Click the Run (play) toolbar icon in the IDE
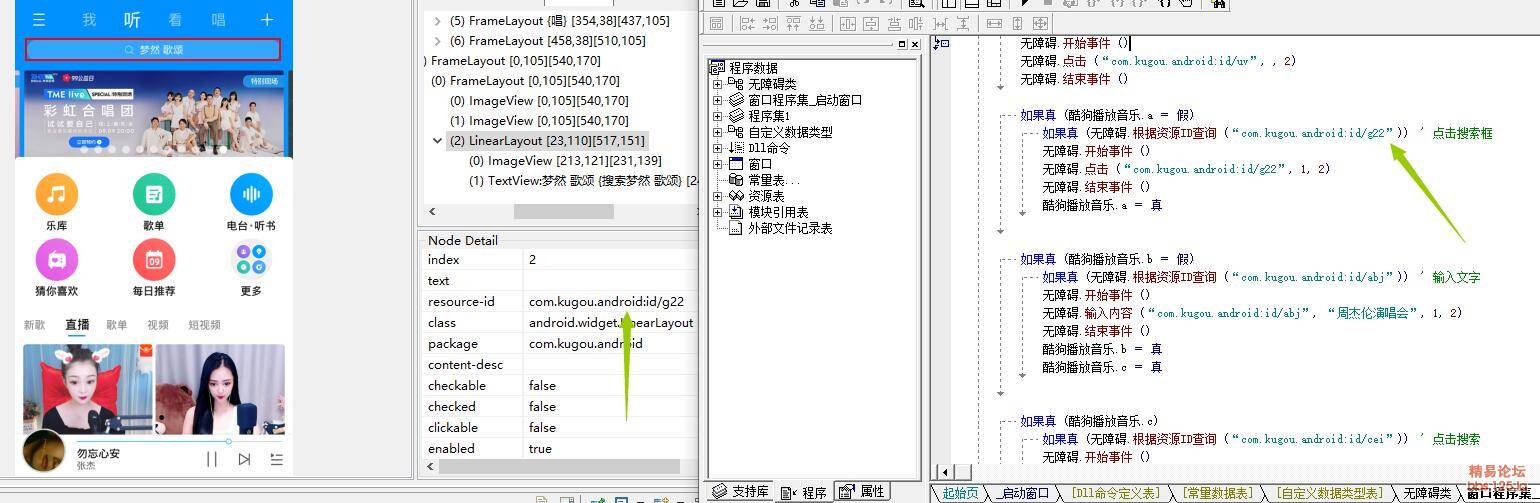This screenshot has width=1540, height=503. point(1025,4)
